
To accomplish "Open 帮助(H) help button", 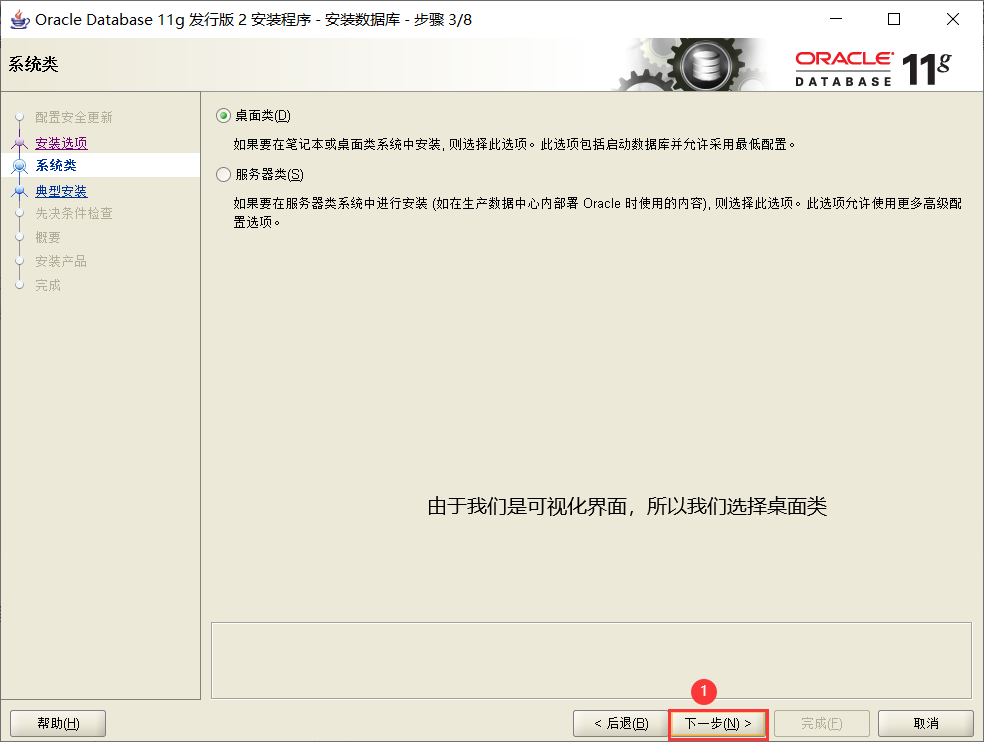I will [58, 724].
